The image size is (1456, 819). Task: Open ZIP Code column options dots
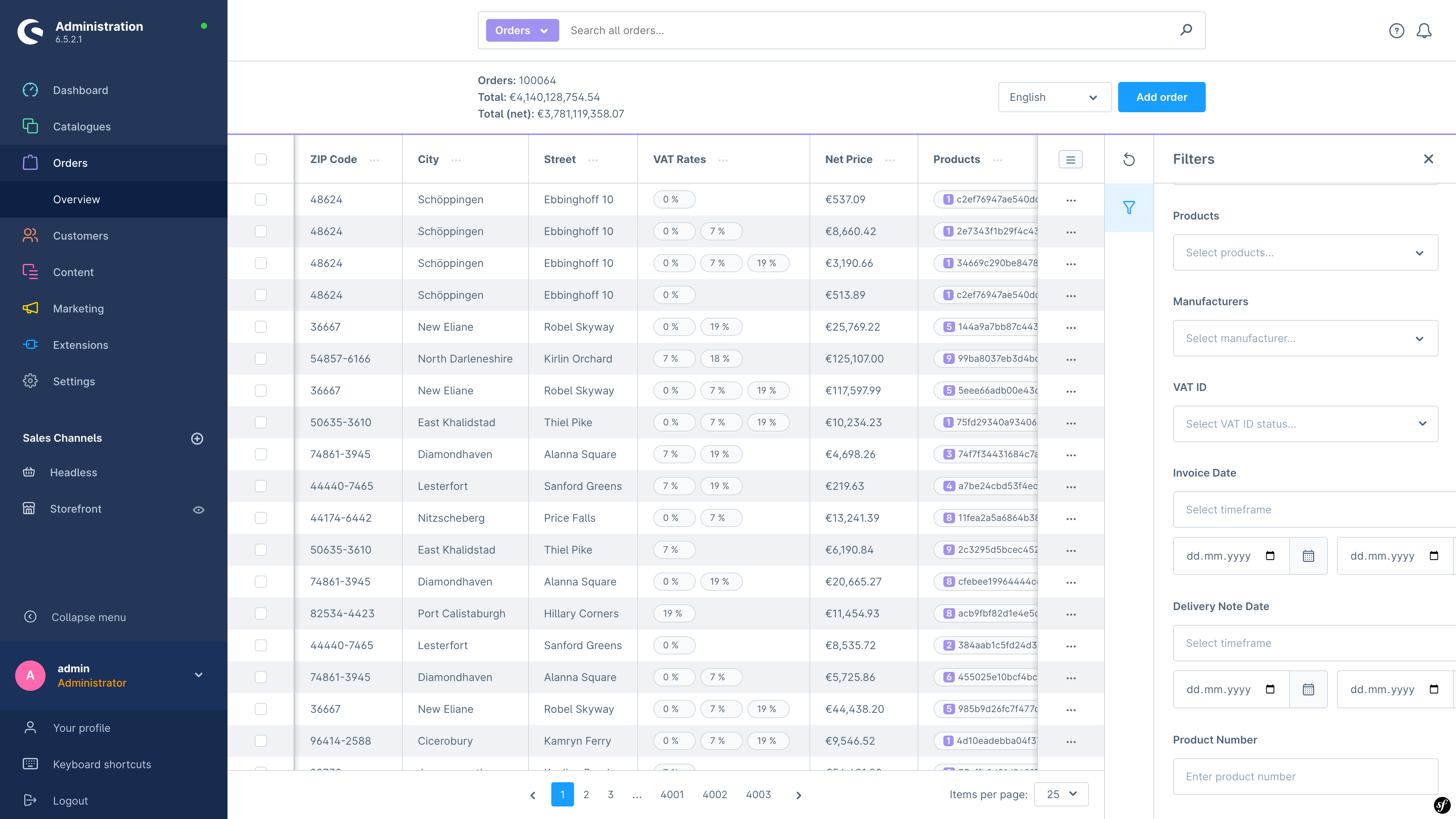click(x=374, y=160)
